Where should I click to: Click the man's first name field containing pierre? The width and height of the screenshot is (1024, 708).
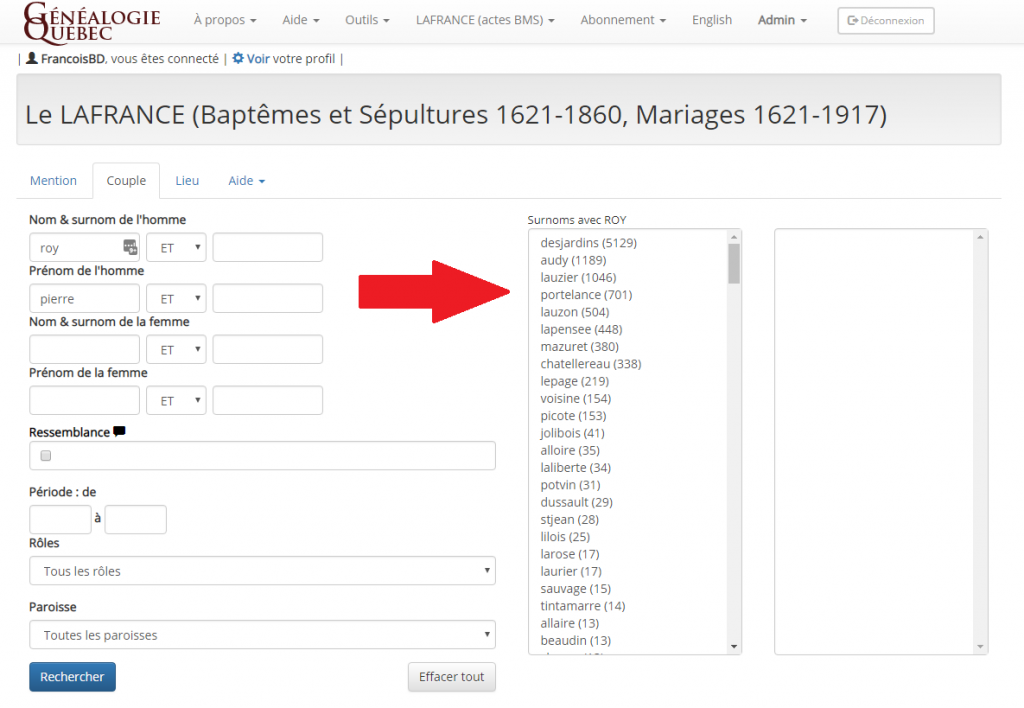click(84, 298)
